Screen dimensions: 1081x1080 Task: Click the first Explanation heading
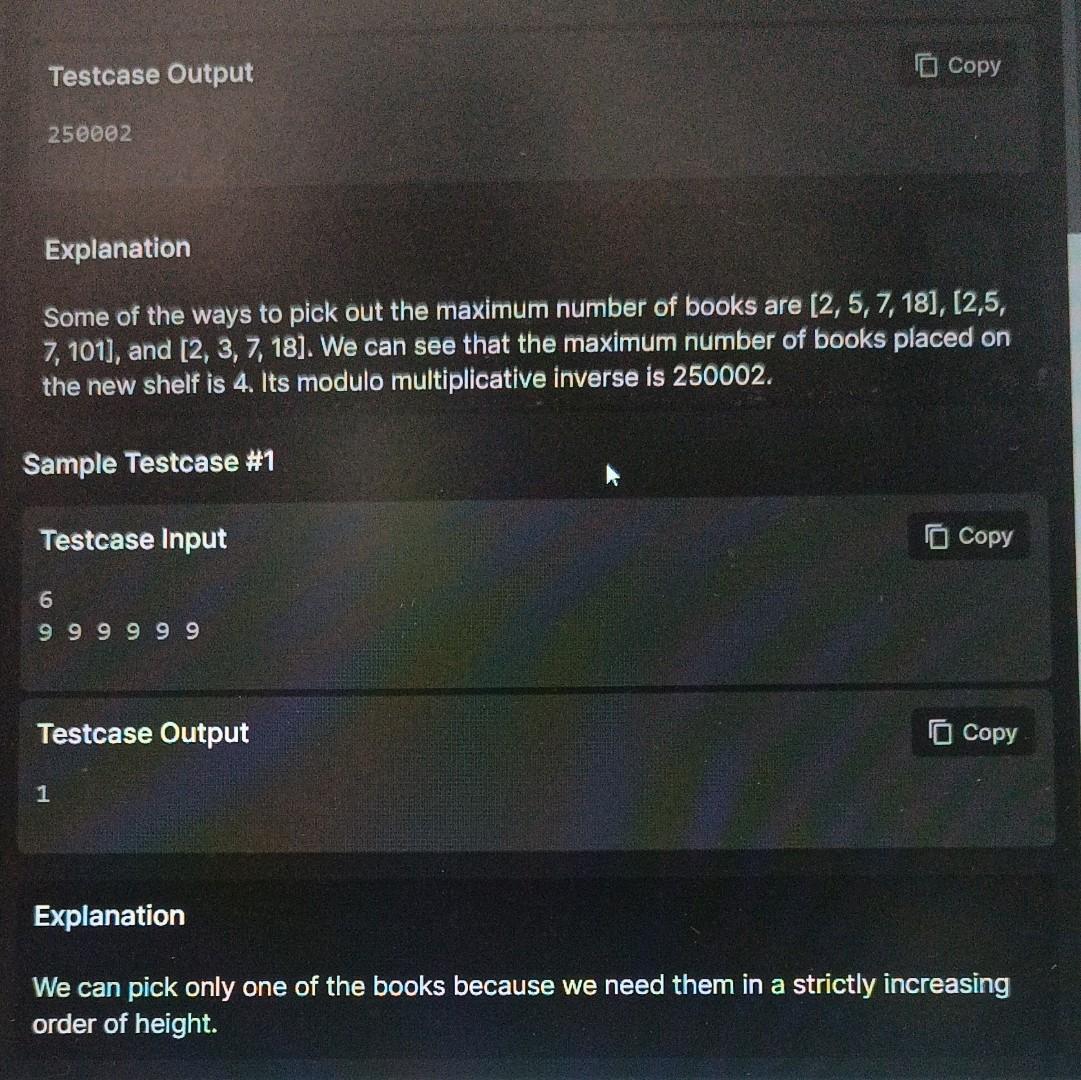(x=118, y=249)
